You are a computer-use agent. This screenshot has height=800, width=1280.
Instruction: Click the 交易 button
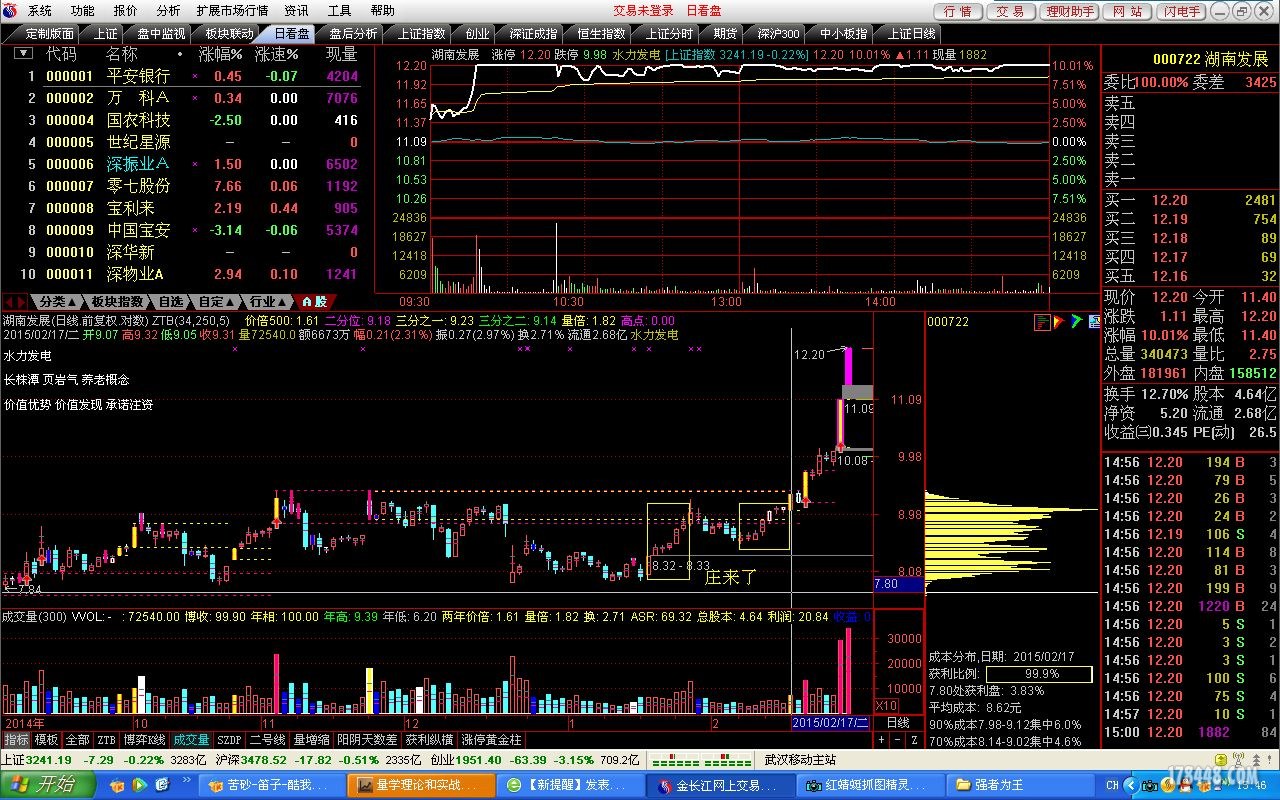point(1011,11)
